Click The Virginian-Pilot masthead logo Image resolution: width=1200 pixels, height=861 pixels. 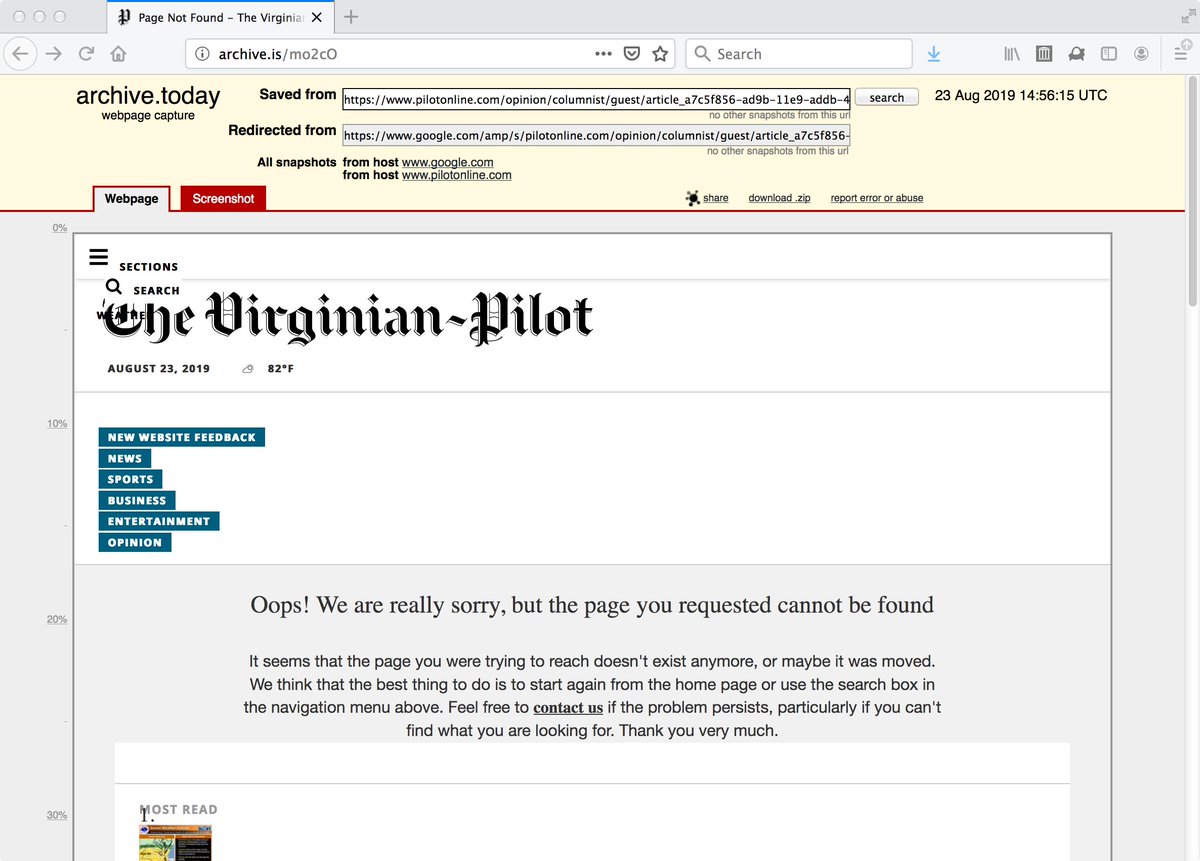pyautogui.click(x=349, y=317)
